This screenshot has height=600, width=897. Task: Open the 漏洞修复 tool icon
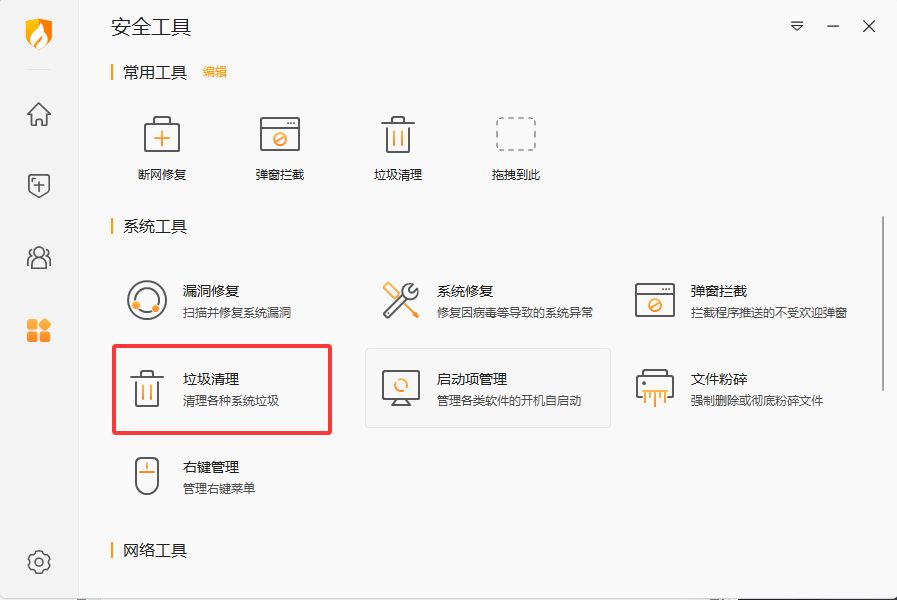pyautogui.click(x=147, y=300)
